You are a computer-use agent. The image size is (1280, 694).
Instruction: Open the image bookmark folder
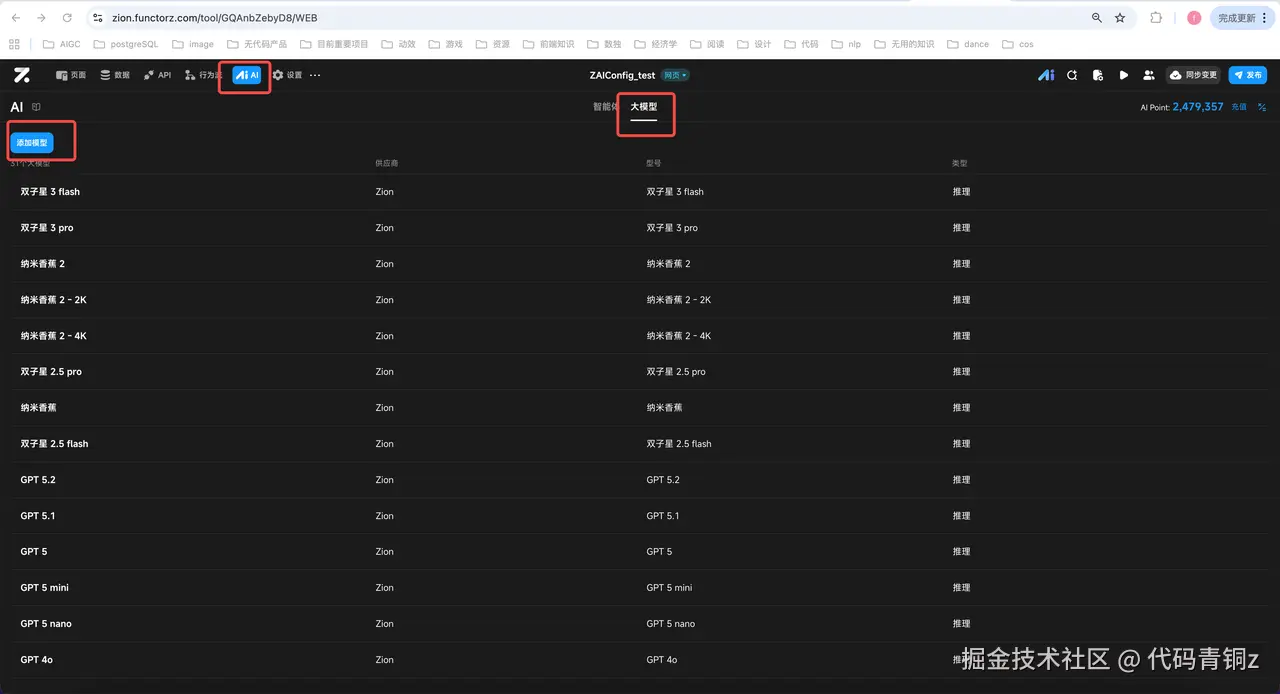pyautogui.click(x=194, y=44)
